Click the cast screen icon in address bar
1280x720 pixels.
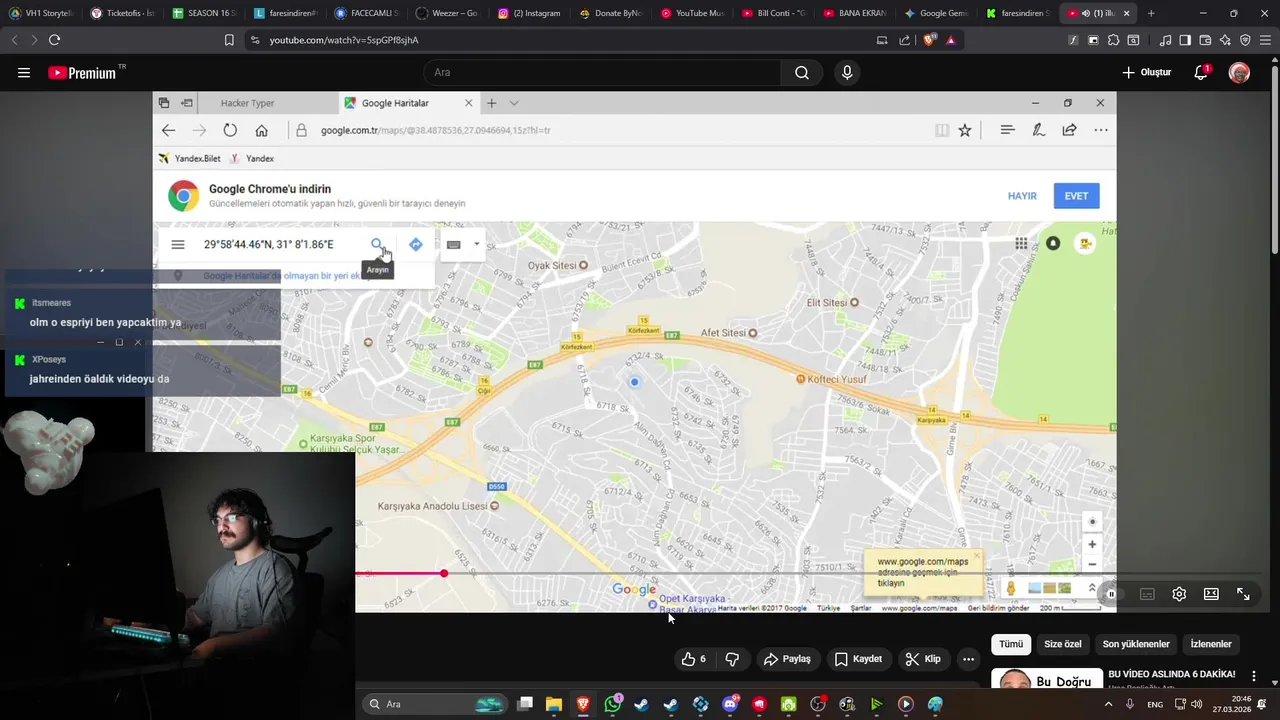tap(882, 40)
